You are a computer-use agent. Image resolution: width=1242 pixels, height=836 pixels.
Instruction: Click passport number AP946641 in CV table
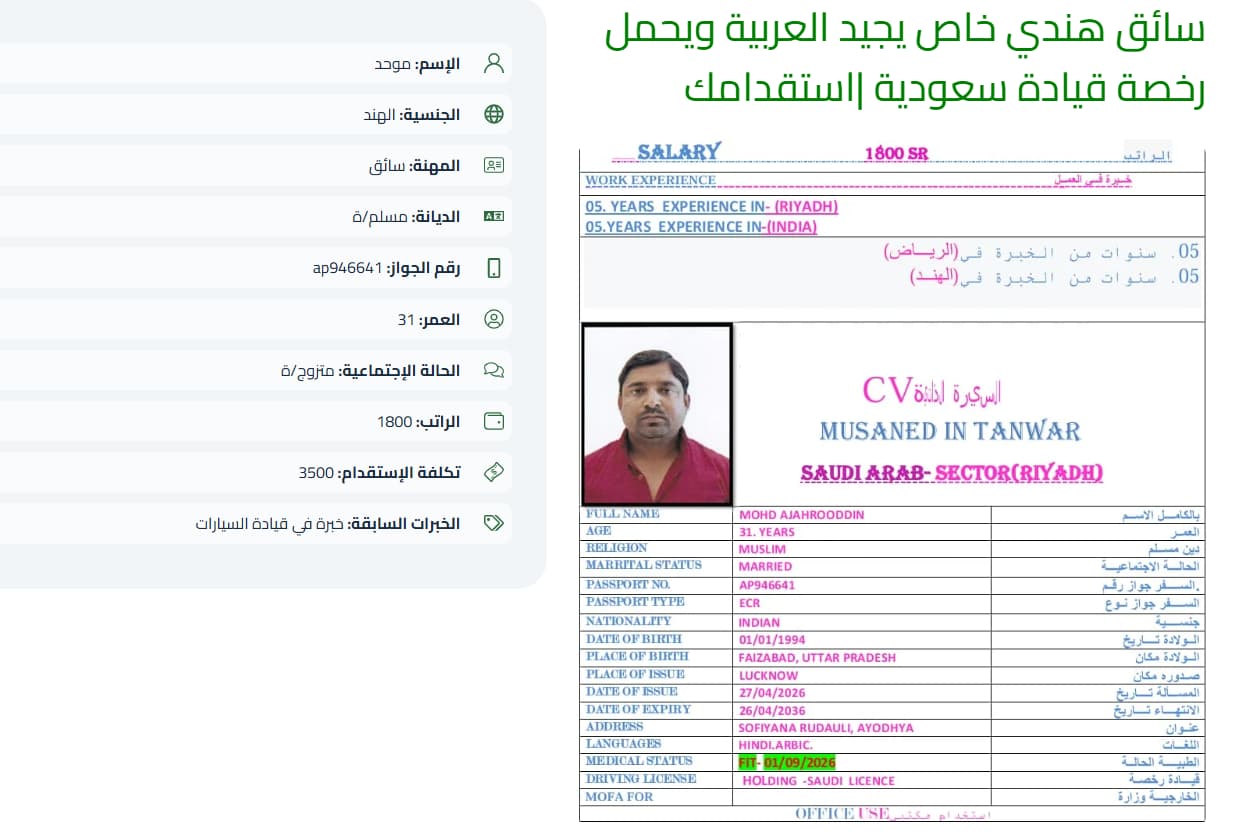pos(767,586)
